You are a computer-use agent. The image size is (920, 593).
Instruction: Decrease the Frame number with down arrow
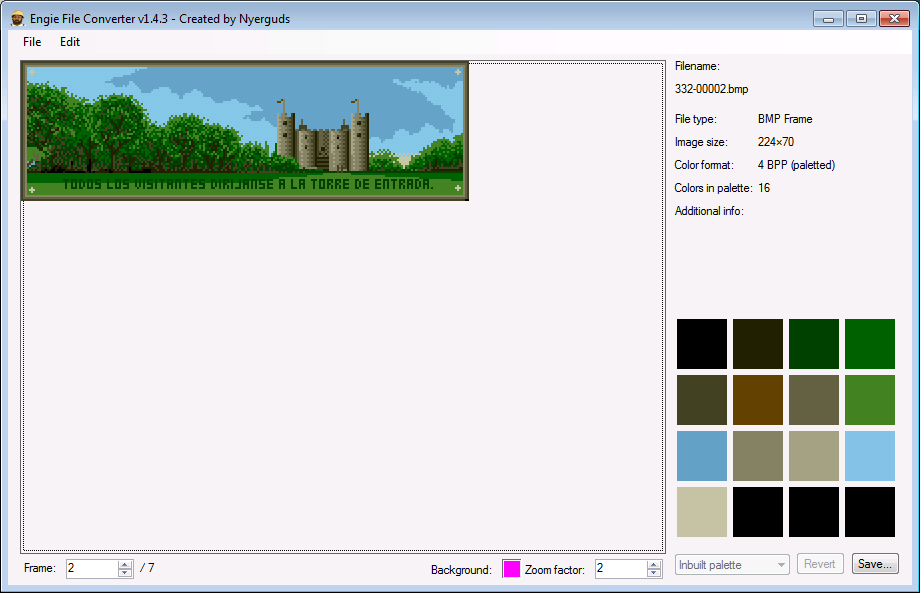tap(125, 573)
